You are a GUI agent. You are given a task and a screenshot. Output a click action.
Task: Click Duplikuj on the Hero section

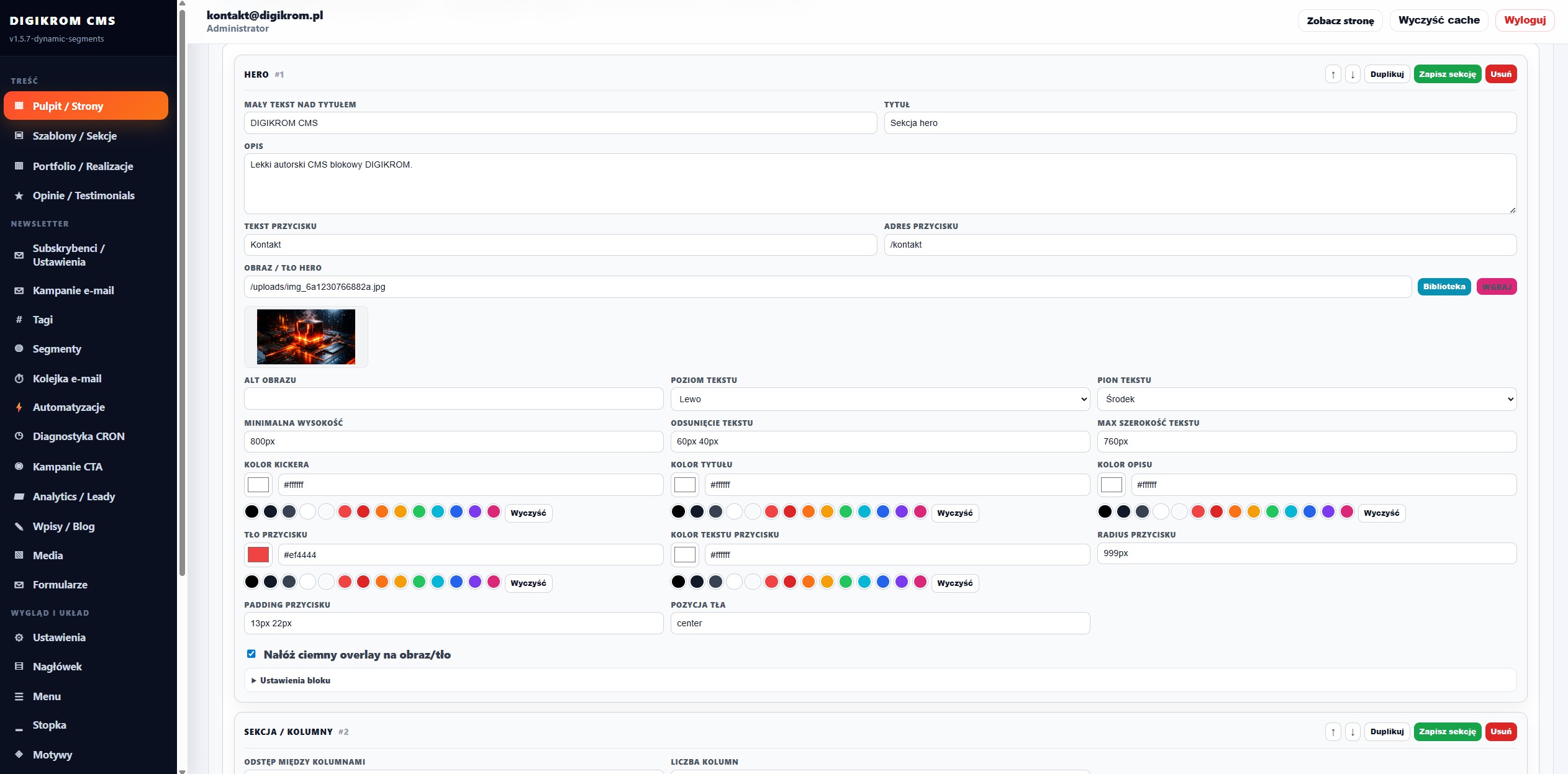tap(1387, 74)
